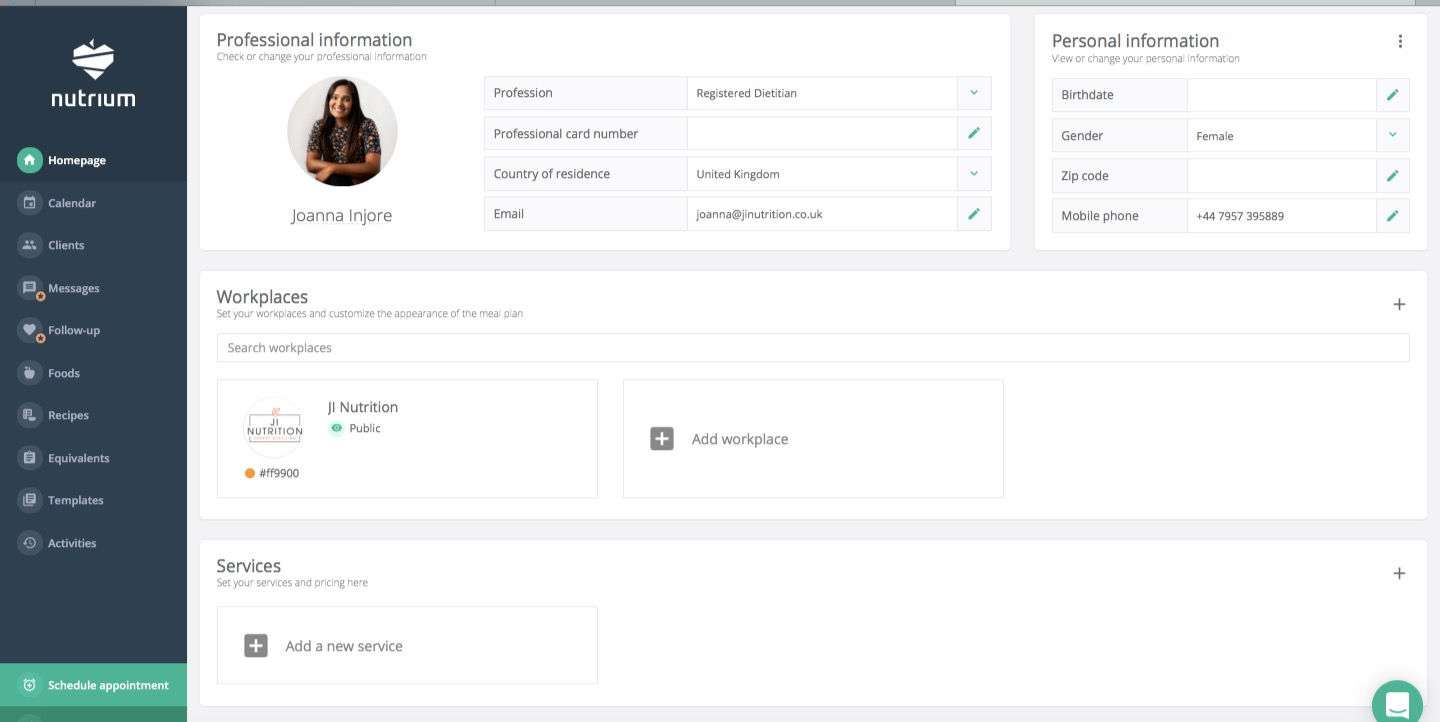Screen dimensions: 1440x722
Task: Edit the Zip code with the pencil icon
Action: pos(1393,176)
